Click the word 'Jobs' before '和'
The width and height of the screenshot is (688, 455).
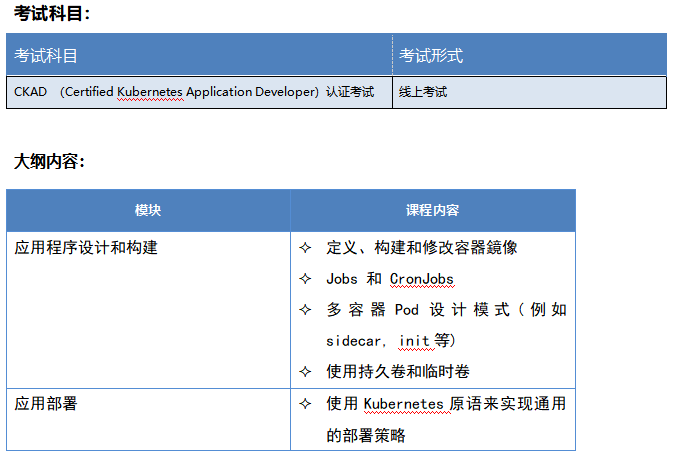coord(342,279)
